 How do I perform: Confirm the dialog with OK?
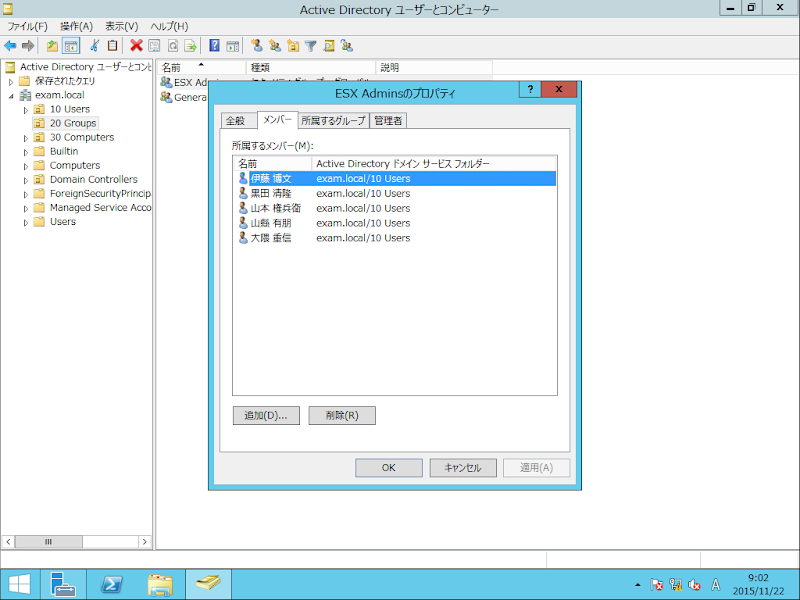pos(389,468)
